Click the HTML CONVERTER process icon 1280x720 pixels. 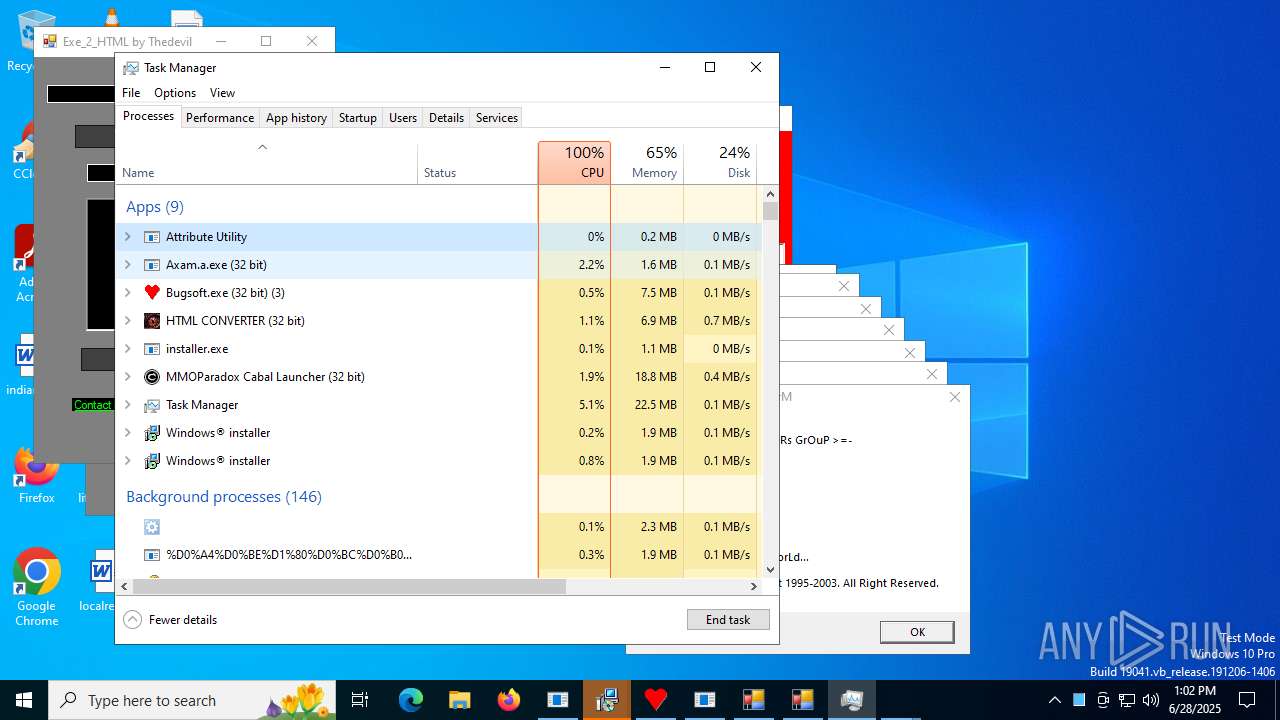coord(152,321)
